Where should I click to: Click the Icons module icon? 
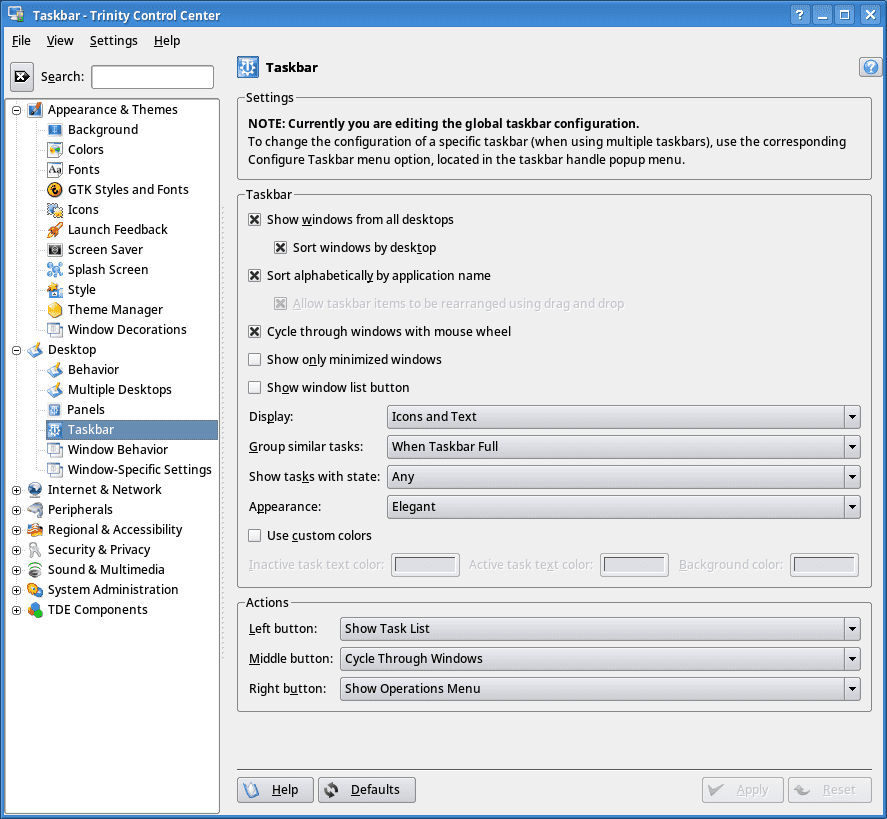click(55, 210)
